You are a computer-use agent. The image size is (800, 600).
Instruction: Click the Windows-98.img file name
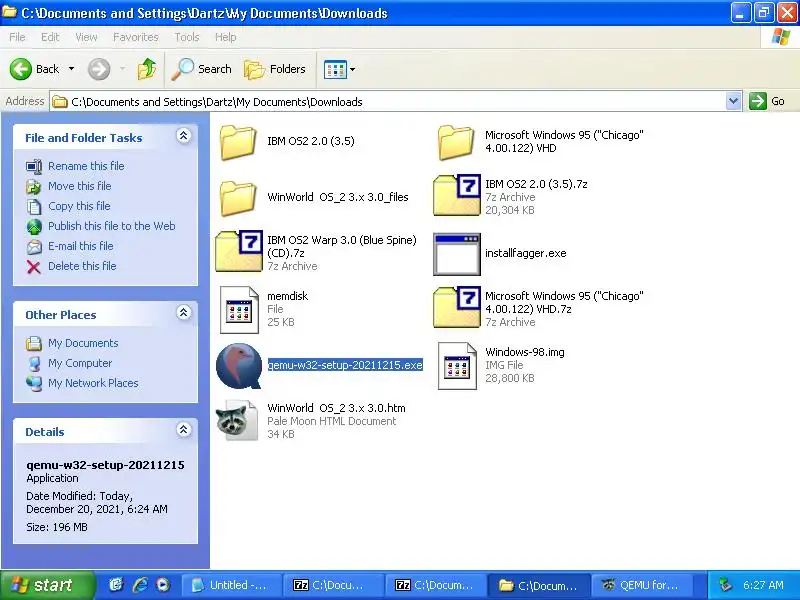(525, 352)
